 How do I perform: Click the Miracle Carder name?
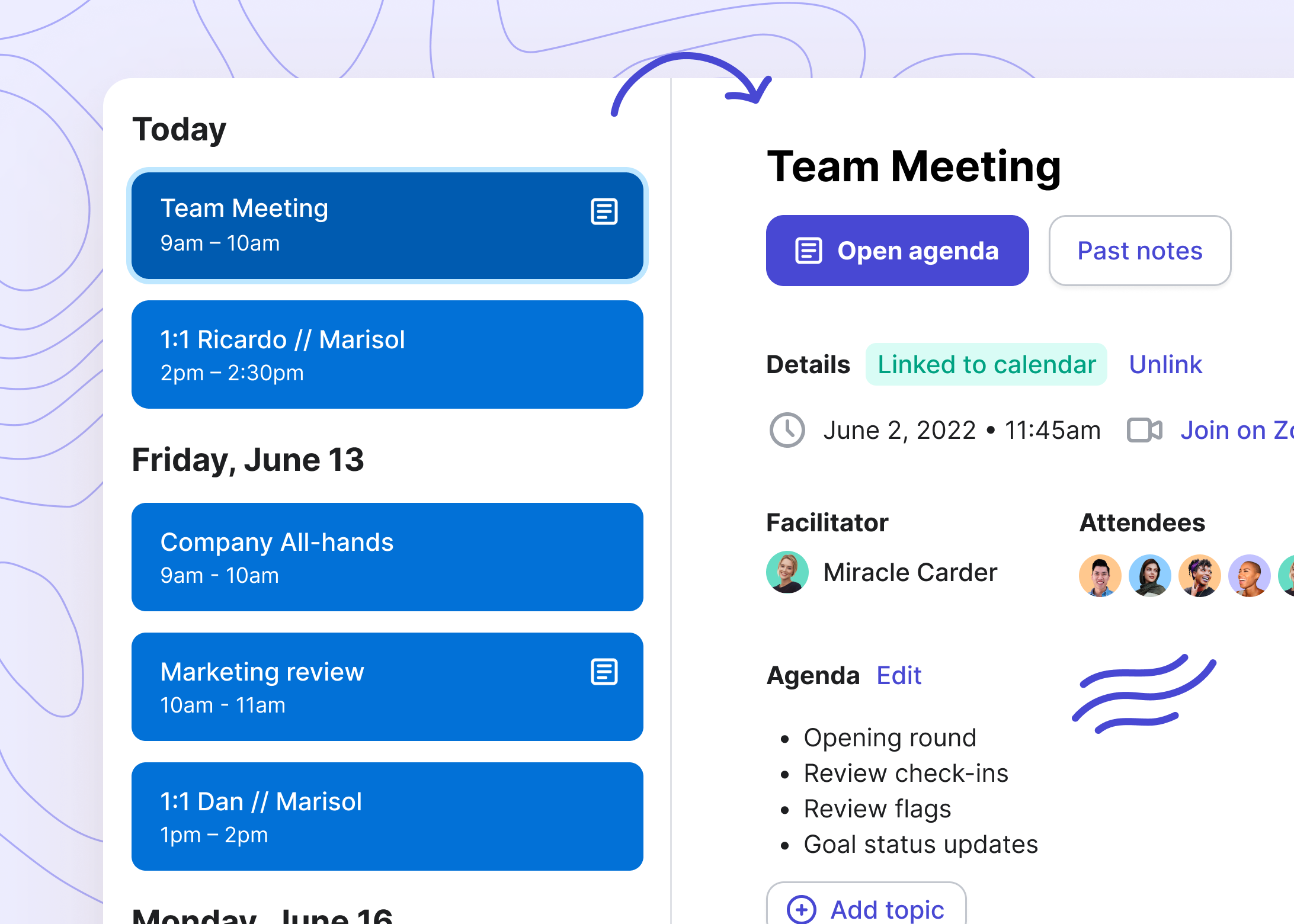click(910, 572)
